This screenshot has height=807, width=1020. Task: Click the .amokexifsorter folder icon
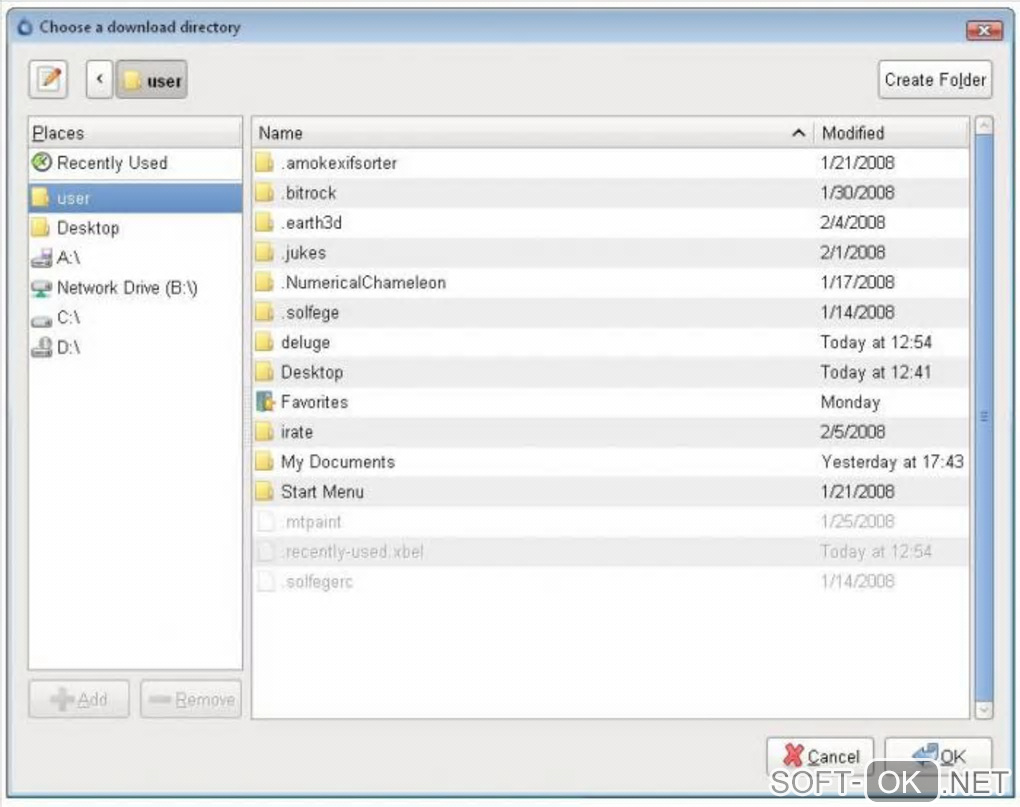(x=264, y=163)
